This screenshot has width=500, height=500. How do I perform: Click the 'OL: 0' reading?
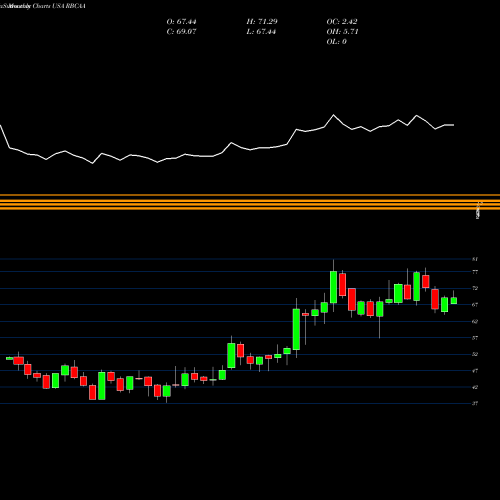[337, 42]
